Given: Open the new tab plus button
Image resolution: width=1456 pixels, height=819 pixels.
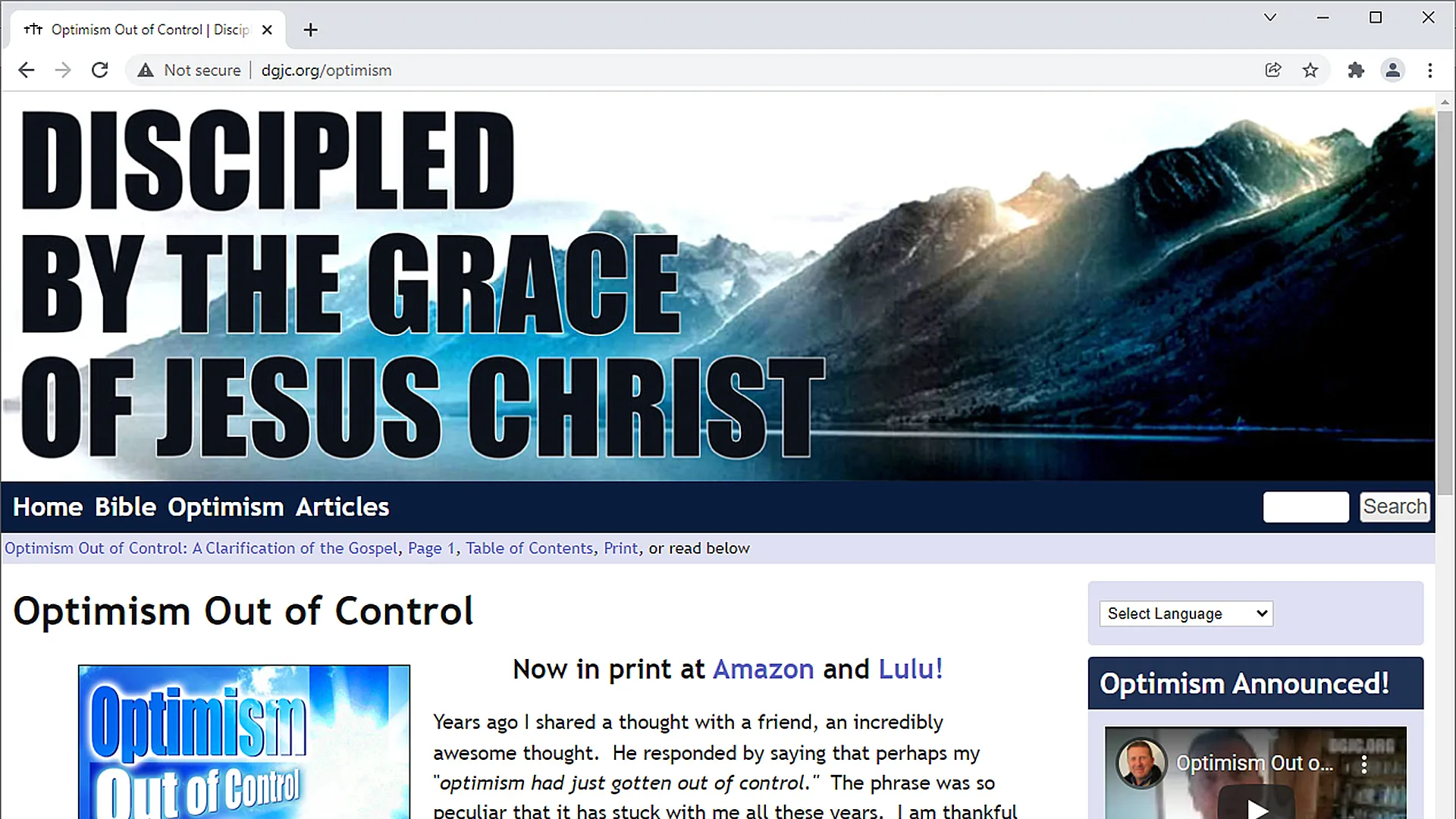Looking at the screenshot, I should click(312, 29).
